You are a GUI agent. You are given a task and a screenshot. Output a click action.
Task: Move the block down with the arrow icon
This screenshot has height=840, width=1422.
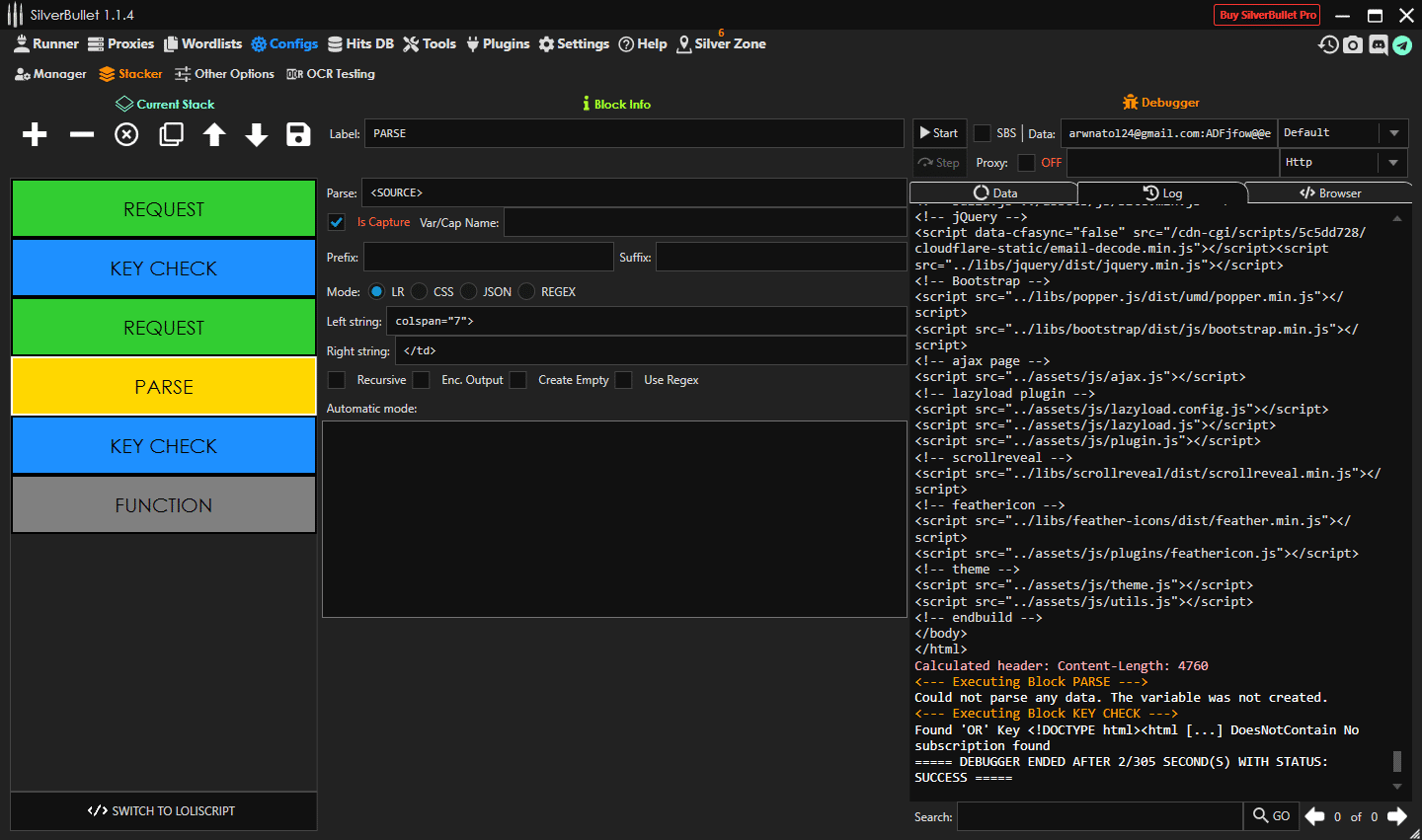[257, 134]
